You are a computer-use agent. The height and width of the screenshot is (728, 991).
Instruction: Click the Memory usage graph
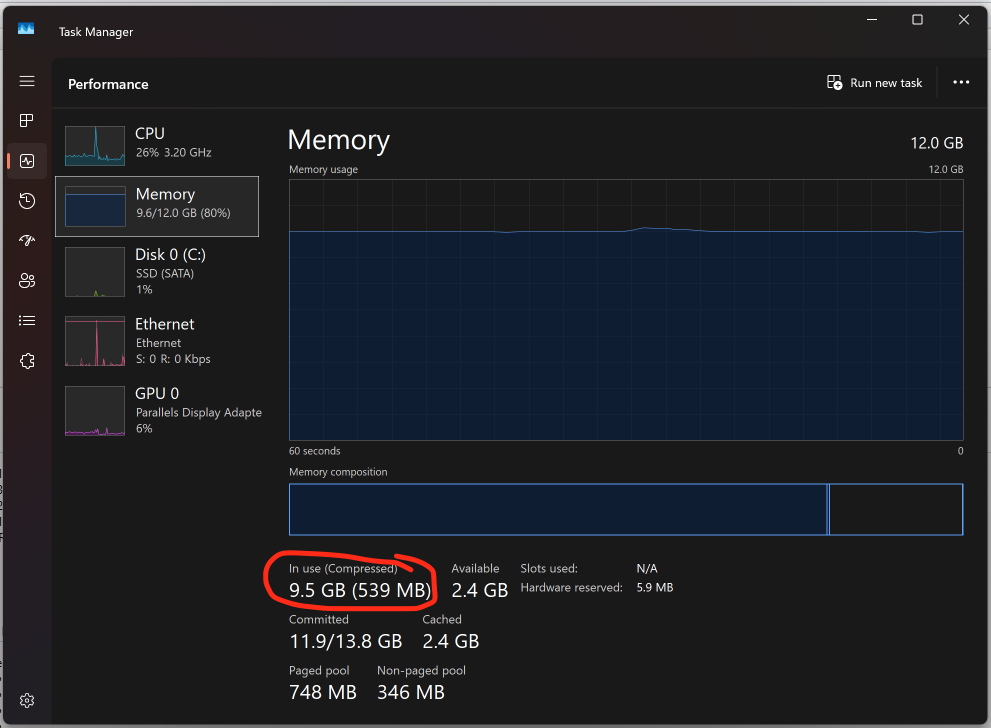click(x=626, y=310)
